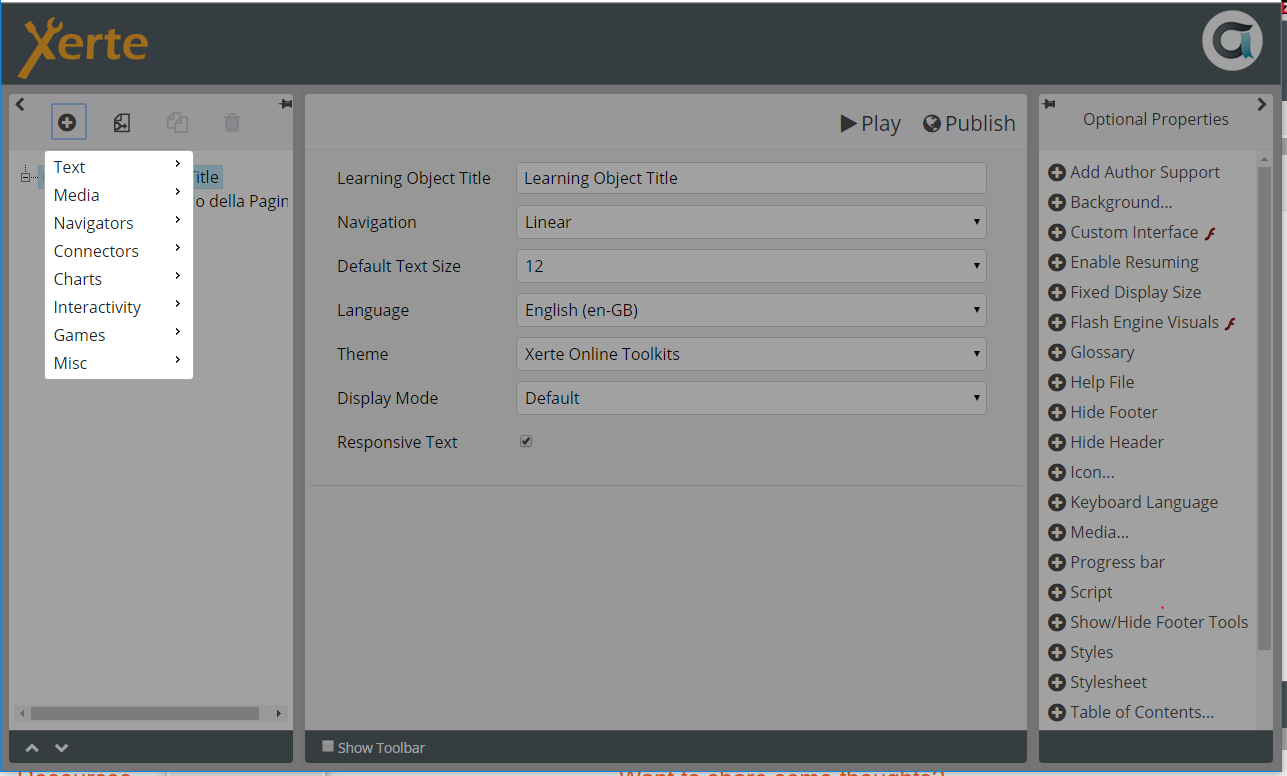Toggle the Responsive Text checkbox
Image resolution: width=1287 pixels, height=776 pixels.
pyautogui.click(x=526, y=441)
